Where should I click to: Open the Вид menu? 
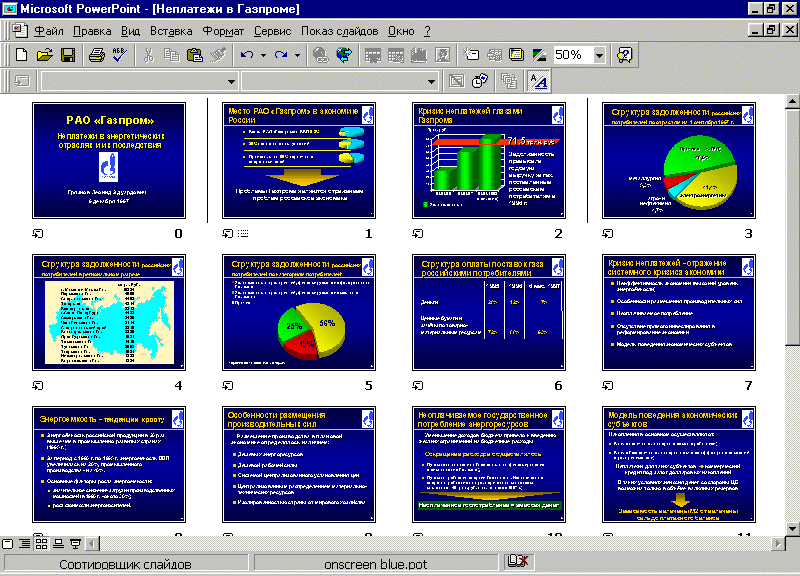tap(131, 31)
